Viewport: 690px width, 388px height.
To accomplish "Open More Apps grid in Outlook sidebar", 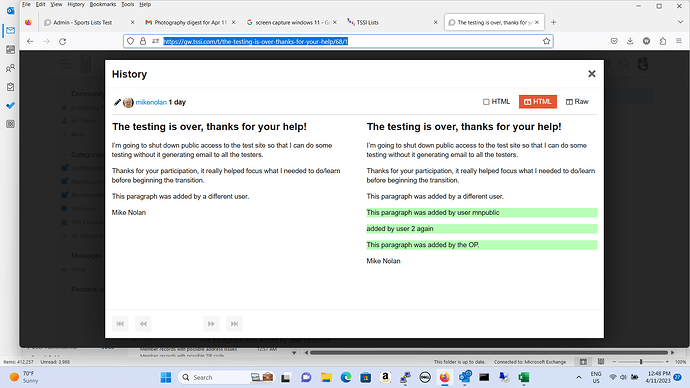I will coord(11,124).
